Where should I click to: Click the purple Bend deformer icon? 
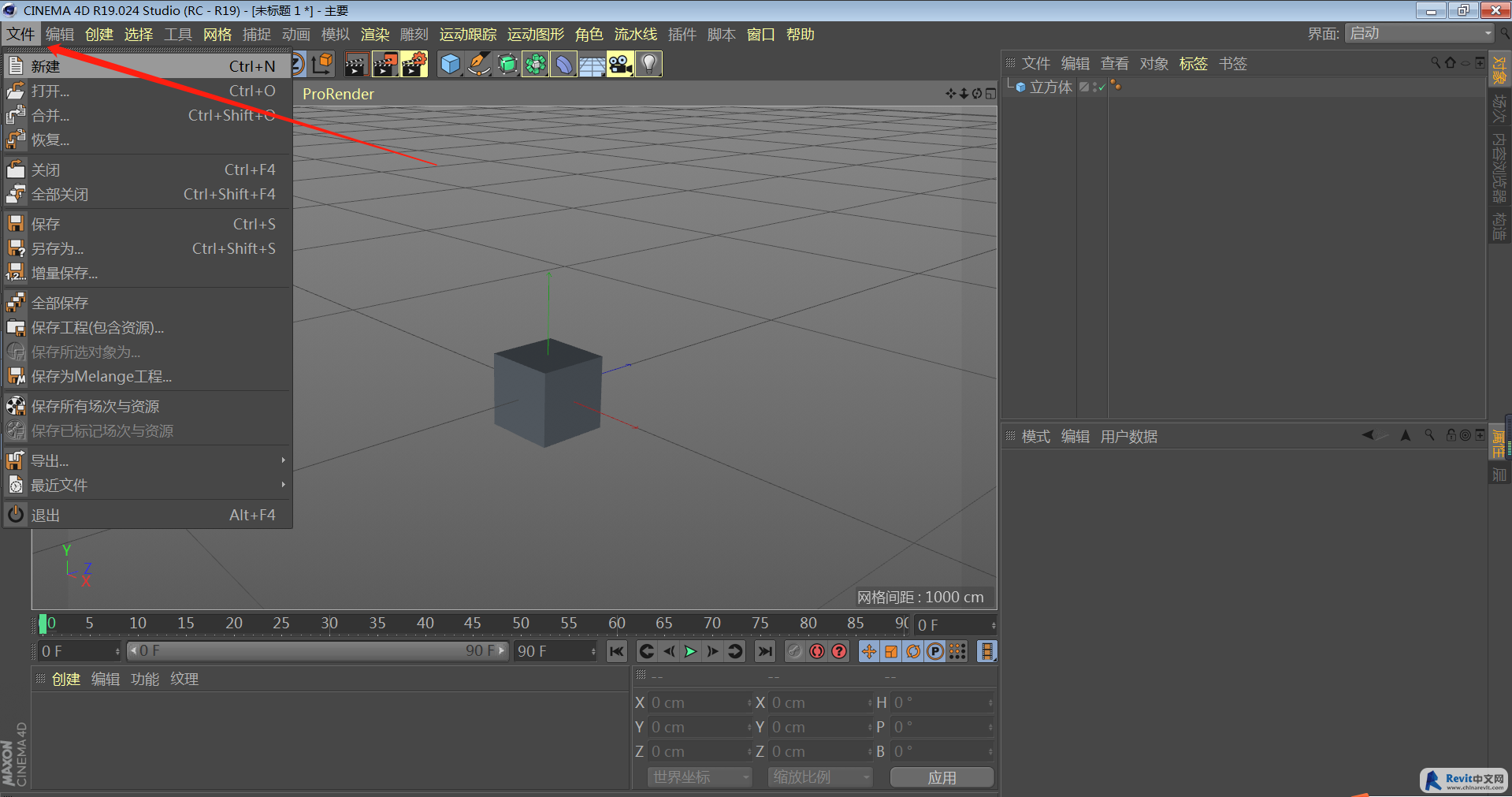[x=564, y=65]
